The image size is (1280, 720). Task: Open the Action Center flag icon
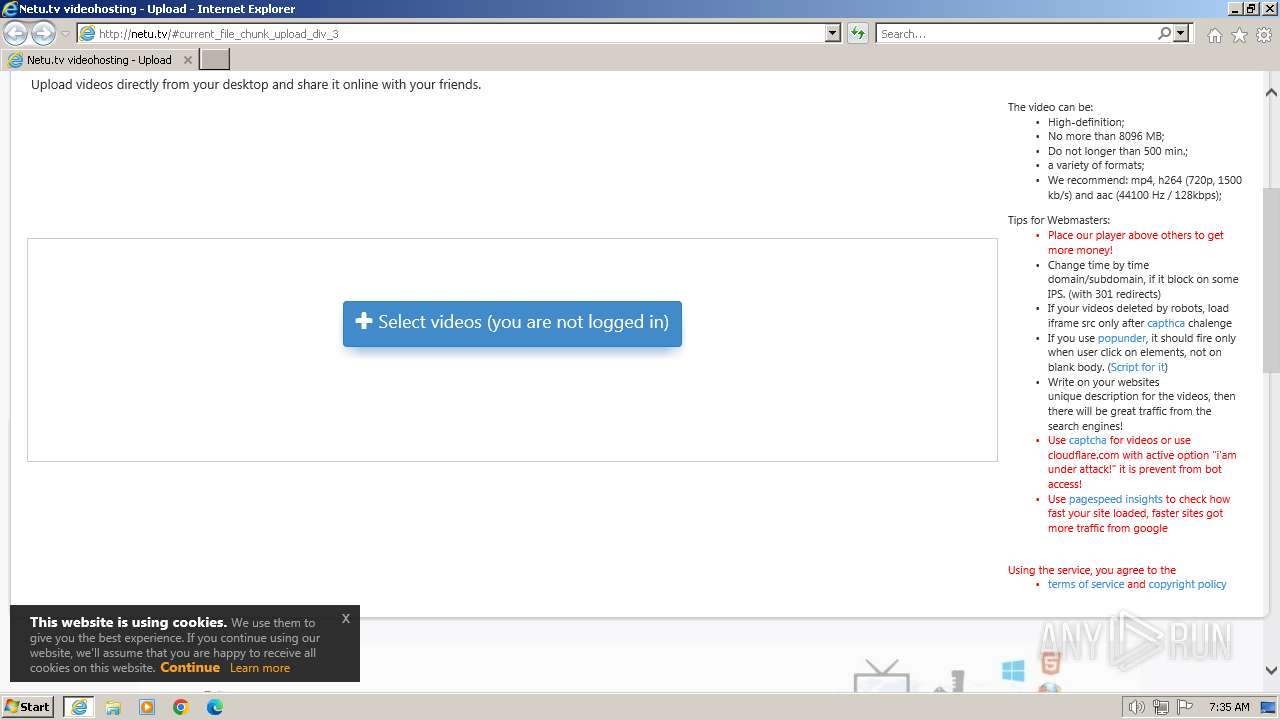pos(1185,707)
